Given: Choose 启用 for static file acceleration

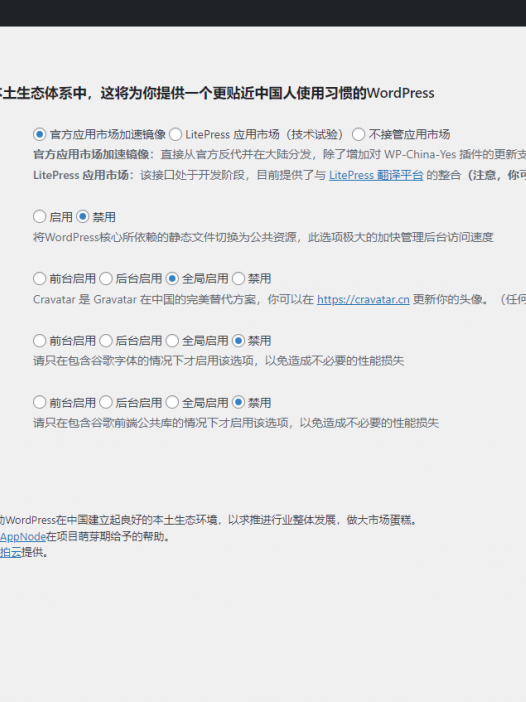Looking at the screenshot, I should point(39,217).
